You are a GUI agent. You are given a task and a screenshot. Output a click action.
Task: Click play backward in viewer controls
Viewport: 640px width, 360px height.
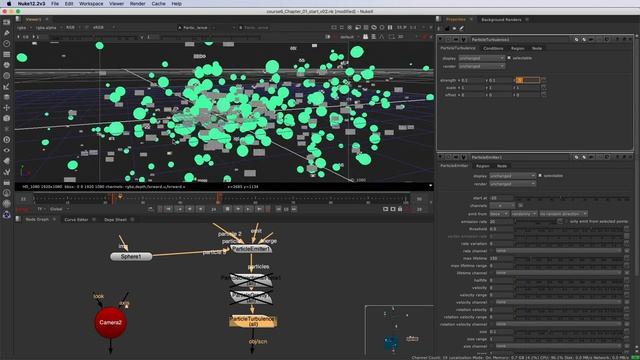click(200, 209)
